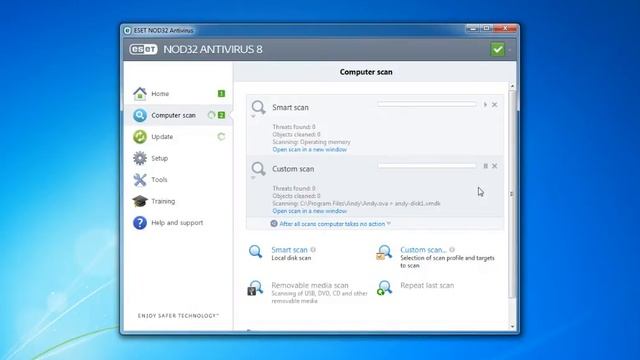Click 'Scanning: Operating memory' status text

(311, 142)
